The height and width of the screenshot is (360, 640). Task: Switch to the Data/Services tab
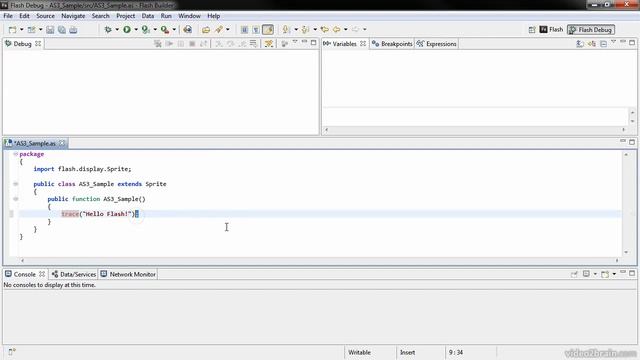click(x=74, y=274)
